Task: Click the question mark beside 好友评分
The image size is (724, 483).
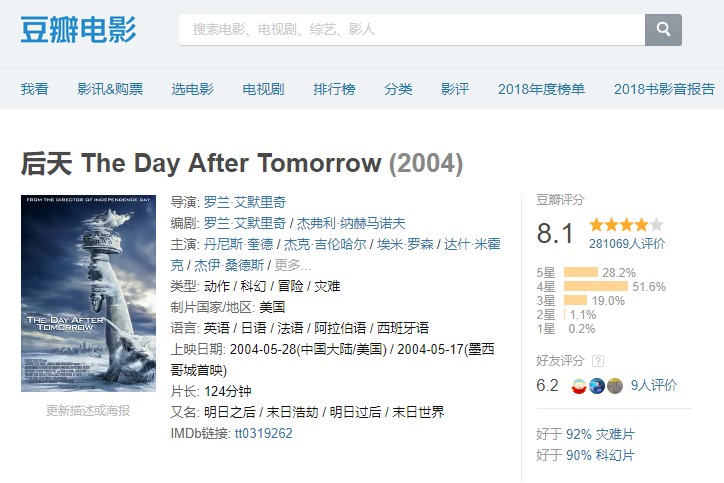Action: point(598,361)
